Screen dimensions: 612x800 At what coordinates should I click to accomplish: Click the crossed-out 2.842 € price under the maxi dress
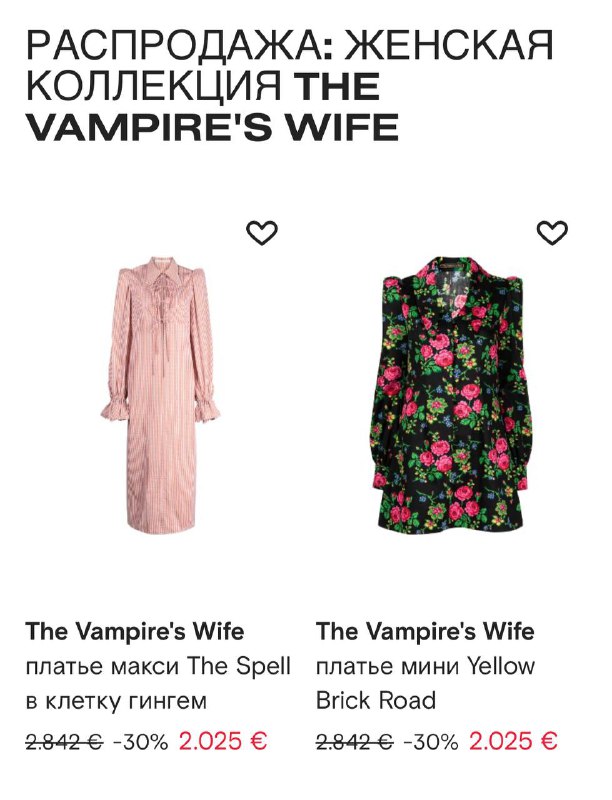click(64, 742)
